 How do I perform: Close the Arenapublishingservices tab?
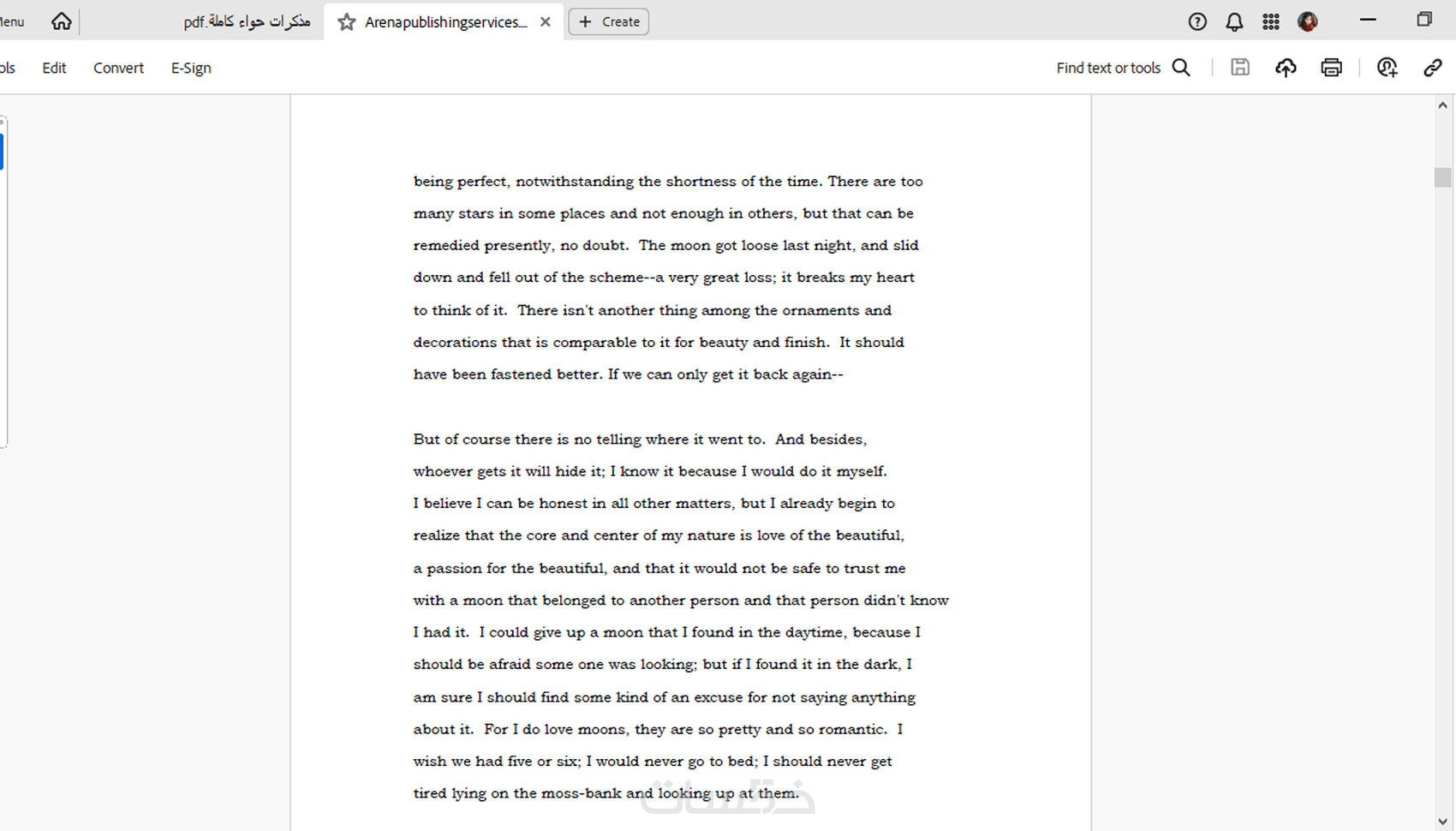546,22
